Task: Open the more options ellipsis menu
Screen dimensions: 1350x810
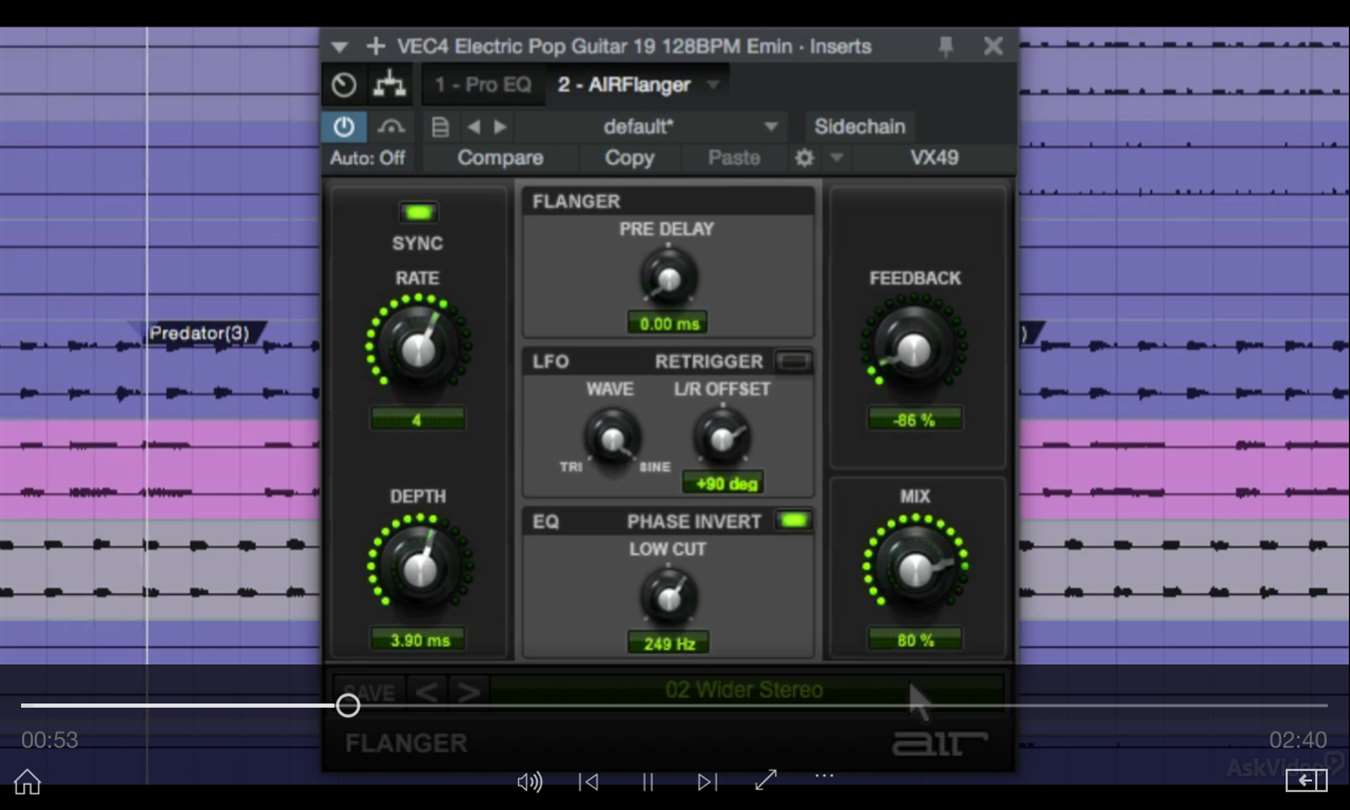Action: pos(824,776)
